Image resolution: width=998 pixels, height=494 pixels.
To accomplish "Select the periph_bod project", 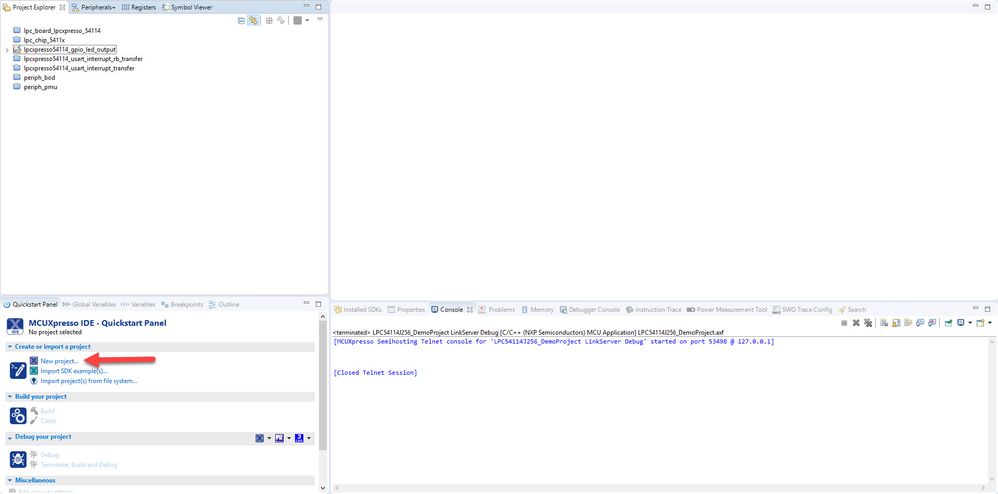I will (39, 78).
